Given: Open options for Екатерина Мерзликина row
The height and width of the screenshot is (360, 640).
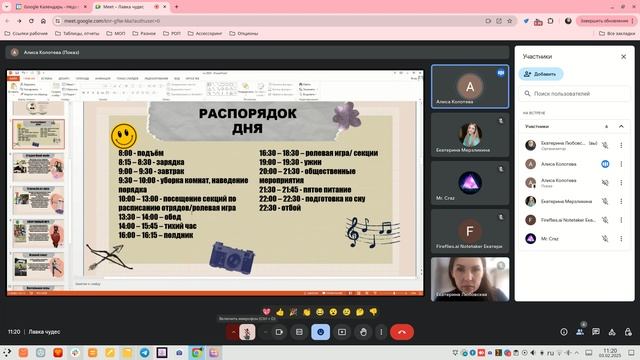Looking at the screenshot, I should click(x=621, y=201).
